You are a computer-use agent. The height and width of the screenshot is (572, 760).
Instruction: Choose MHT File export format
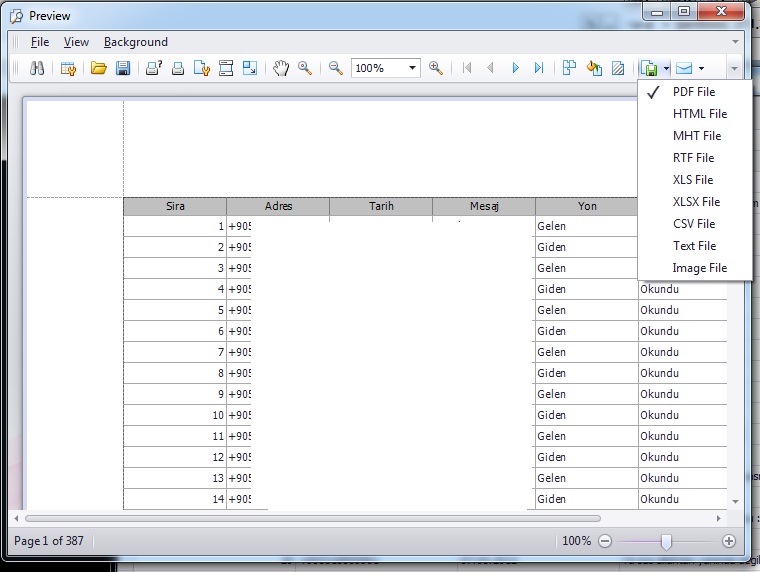tap(695, 136)
